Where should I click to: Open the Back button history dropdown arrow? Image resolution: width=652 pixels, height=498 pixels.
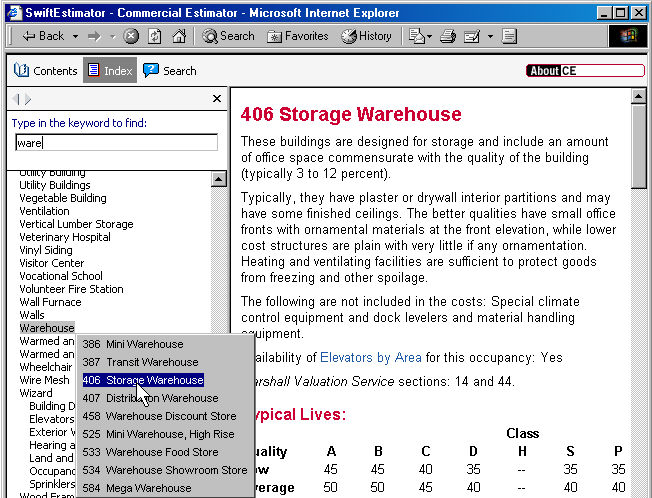pyautogui.click(x=75, y=37)
